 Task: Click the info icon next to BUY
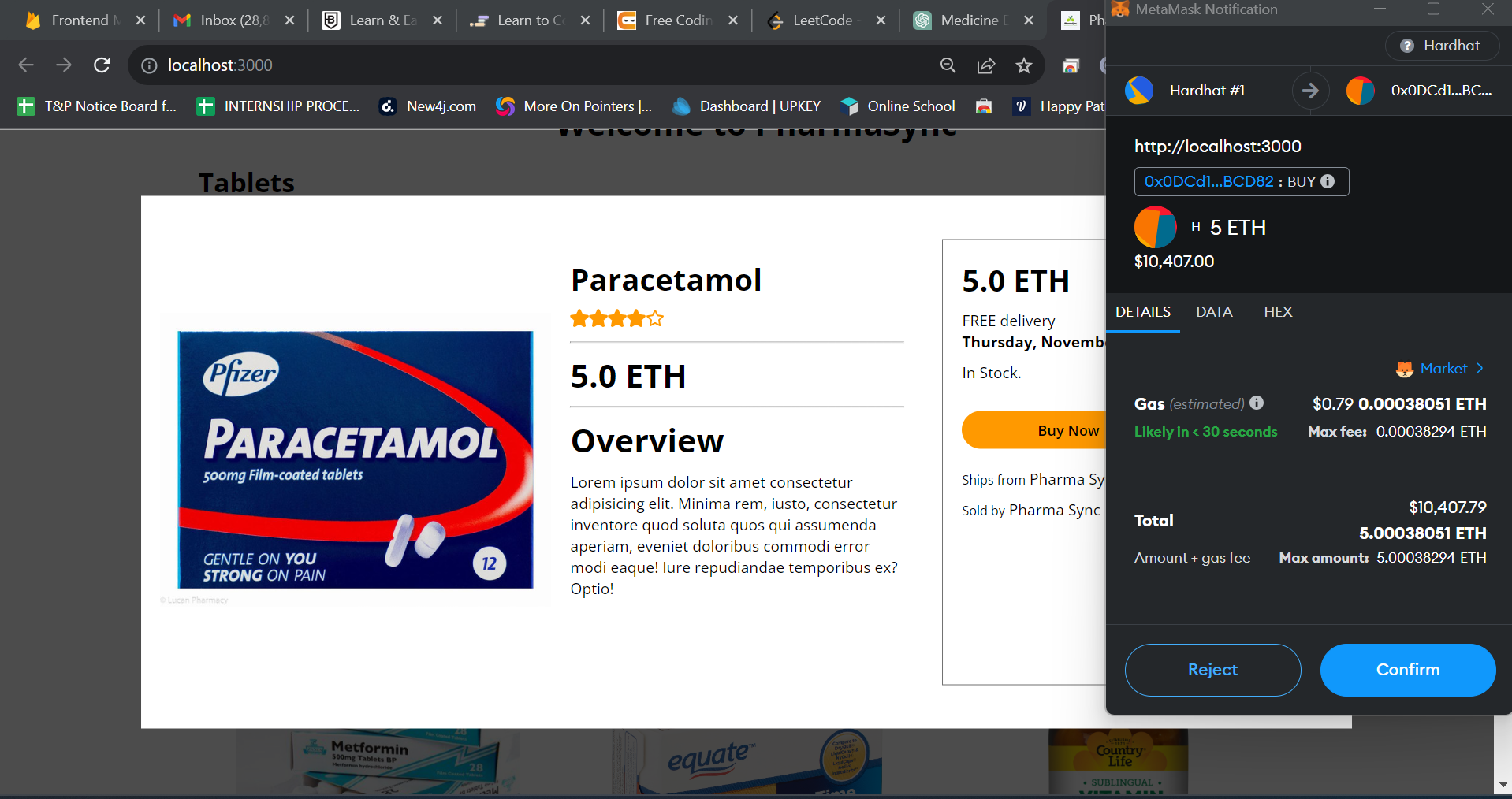[x=1328, y=181]
